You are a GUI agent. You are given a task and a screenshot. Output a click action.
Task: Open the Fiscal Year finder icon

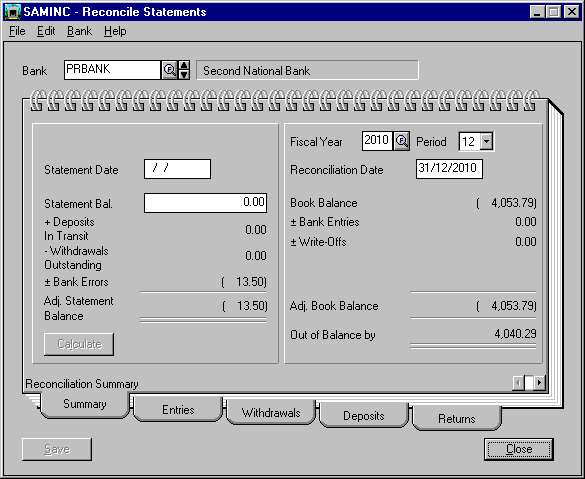(x=401, y=141)
